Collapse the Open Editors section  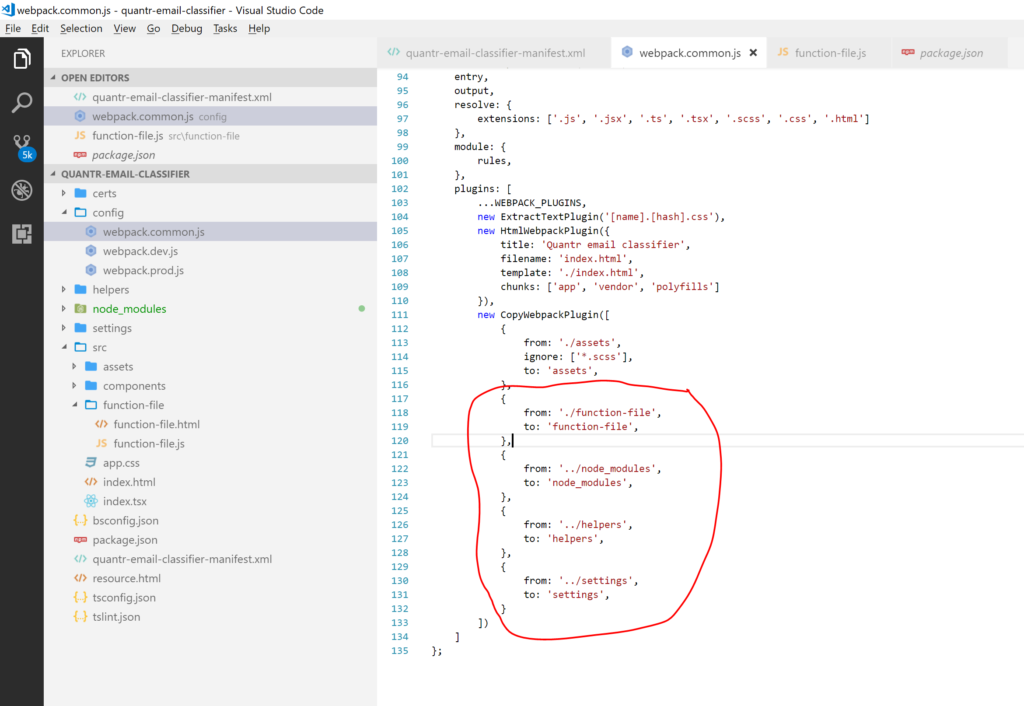pos(54,77)
